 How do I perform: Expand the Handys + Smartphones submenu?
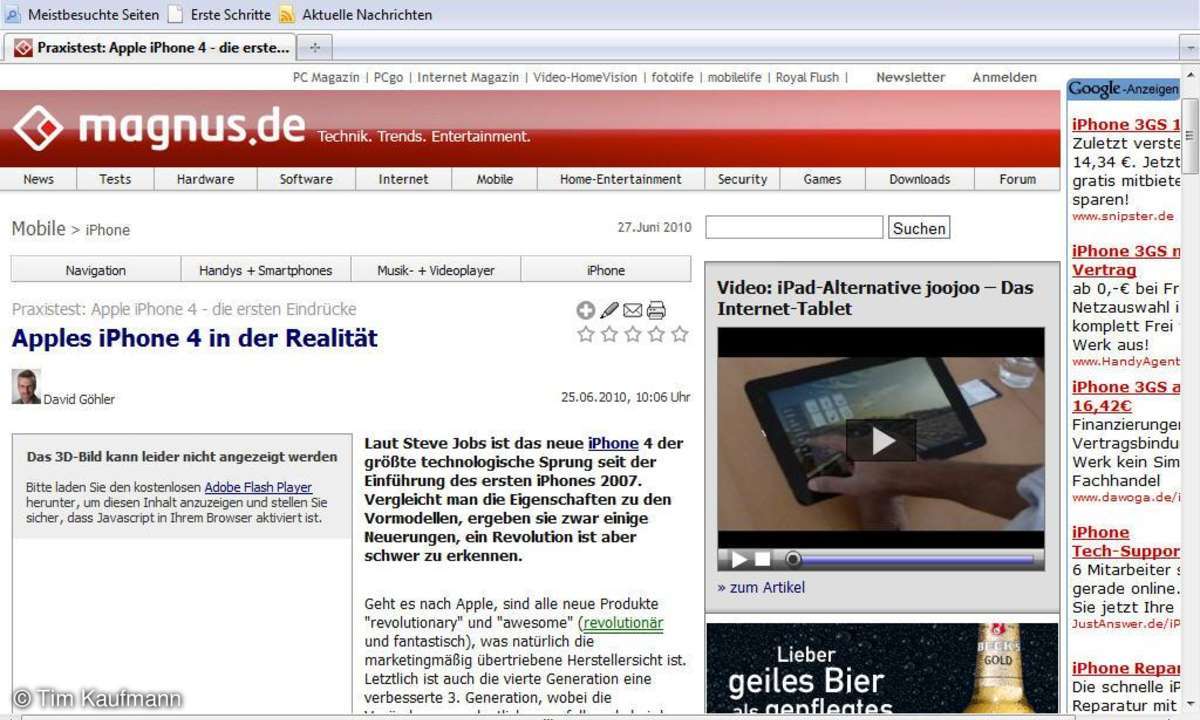click(x=265, y=270)
